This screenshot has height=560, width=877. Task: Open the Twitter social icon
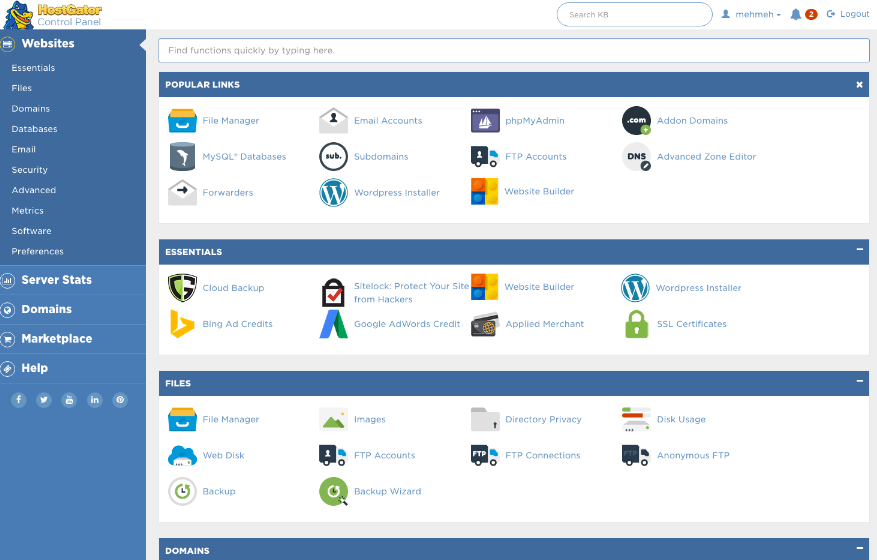coord(44,399)
